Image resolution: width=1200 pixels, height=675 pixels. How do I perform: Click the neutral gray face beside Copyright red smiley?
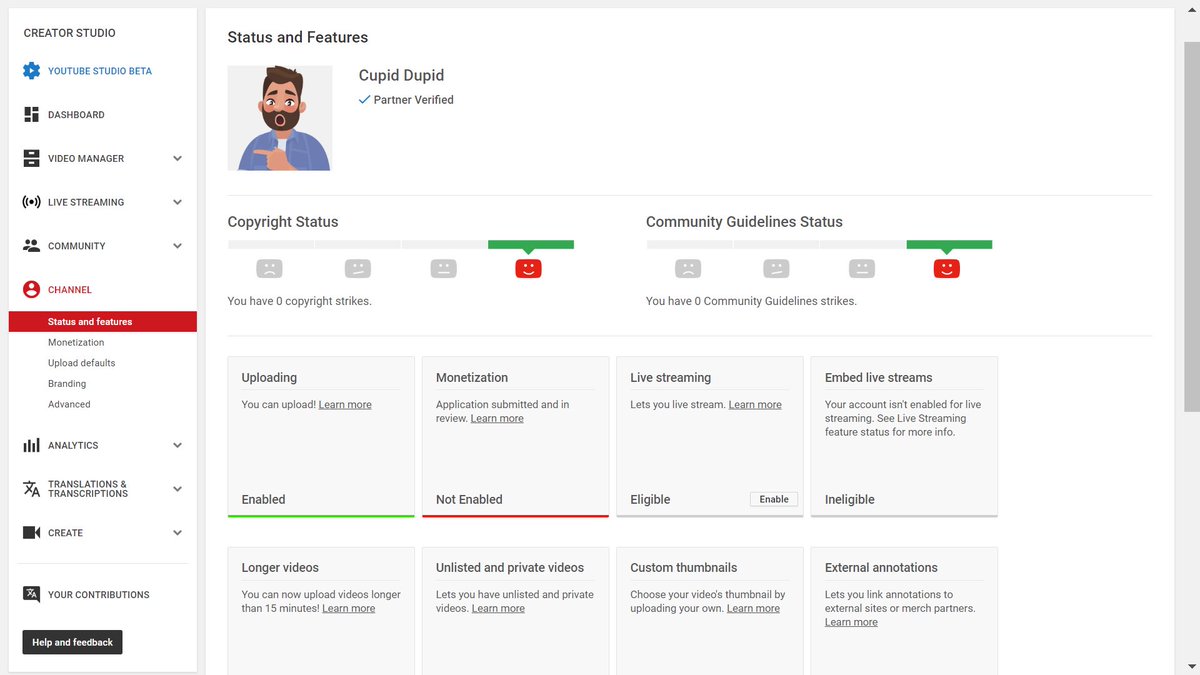click(444, 268)
